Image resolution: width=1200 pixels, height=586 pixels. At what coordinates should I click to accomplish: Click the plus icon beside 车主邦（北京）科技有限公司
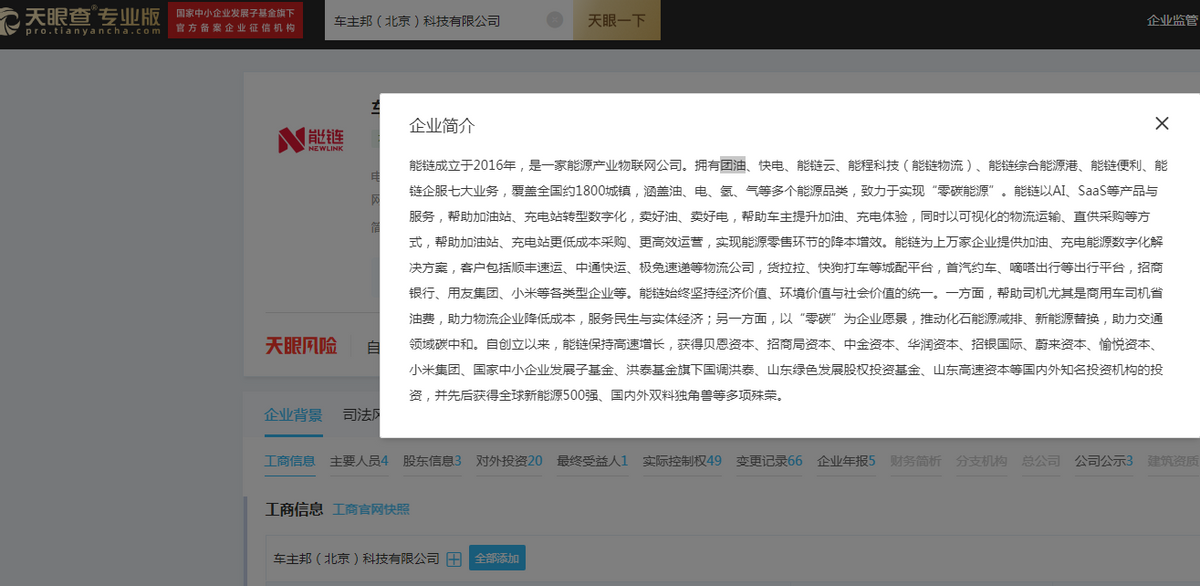pos(454,559)
